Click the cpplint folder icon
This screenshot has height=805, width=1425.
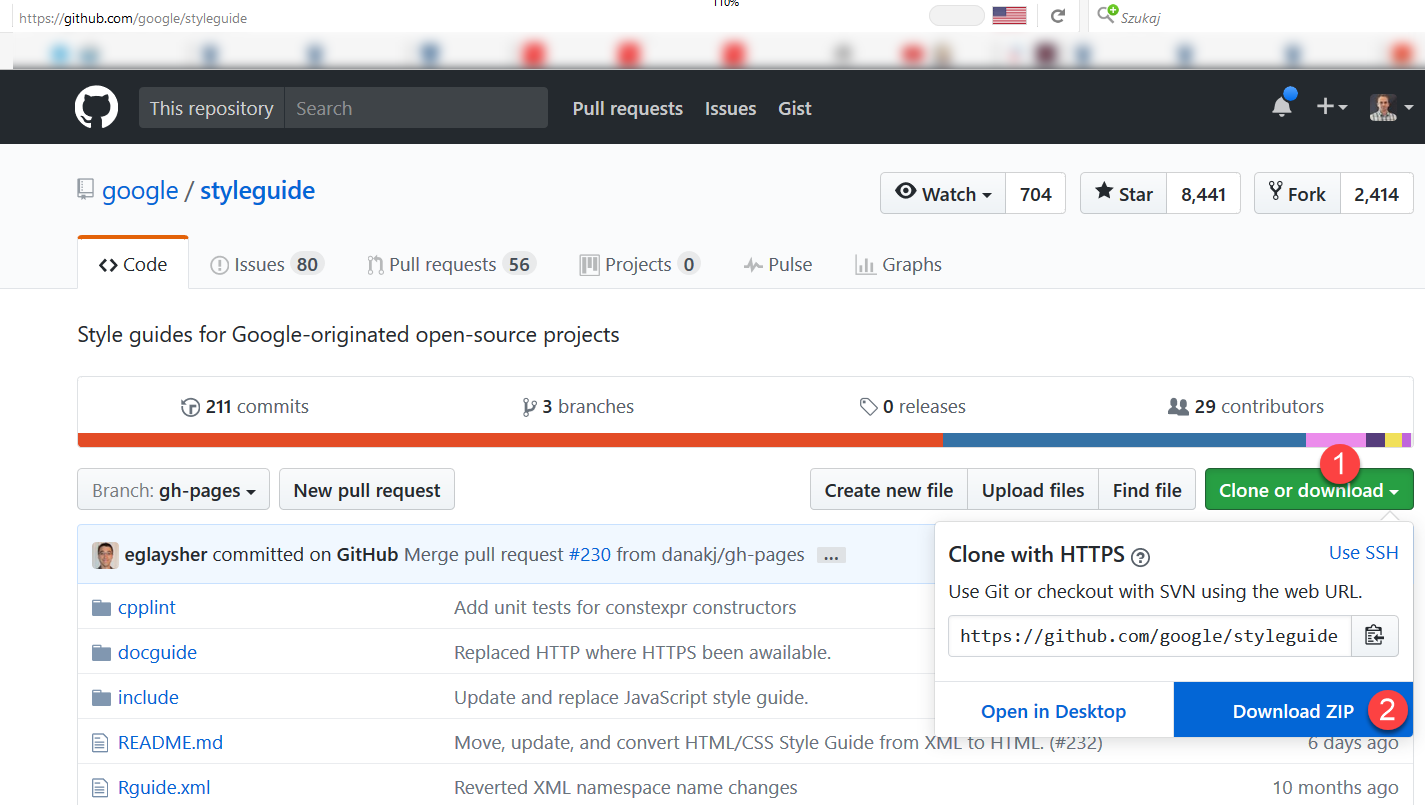[x=101, y=608]
